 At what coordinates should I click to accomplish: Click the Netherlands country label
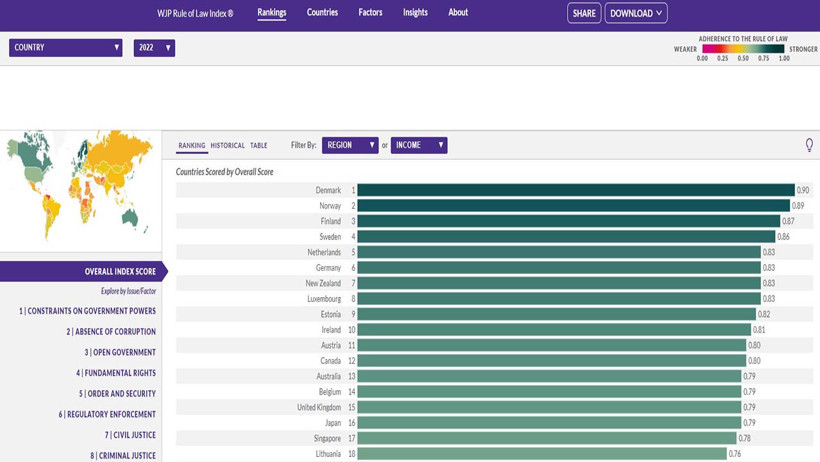[324, 252]
